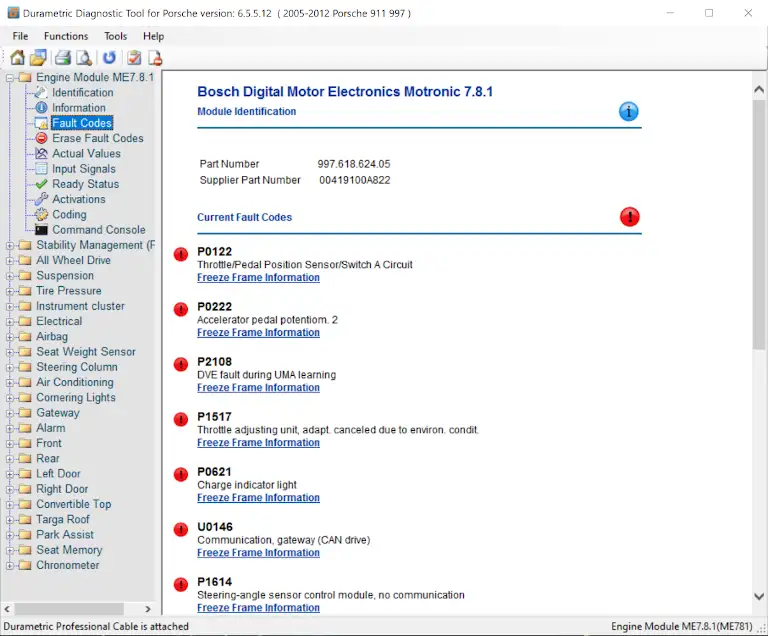Viewport: 768px width, 636px height.
Task: Click the blue module information icon
Action: coord(629,112)
